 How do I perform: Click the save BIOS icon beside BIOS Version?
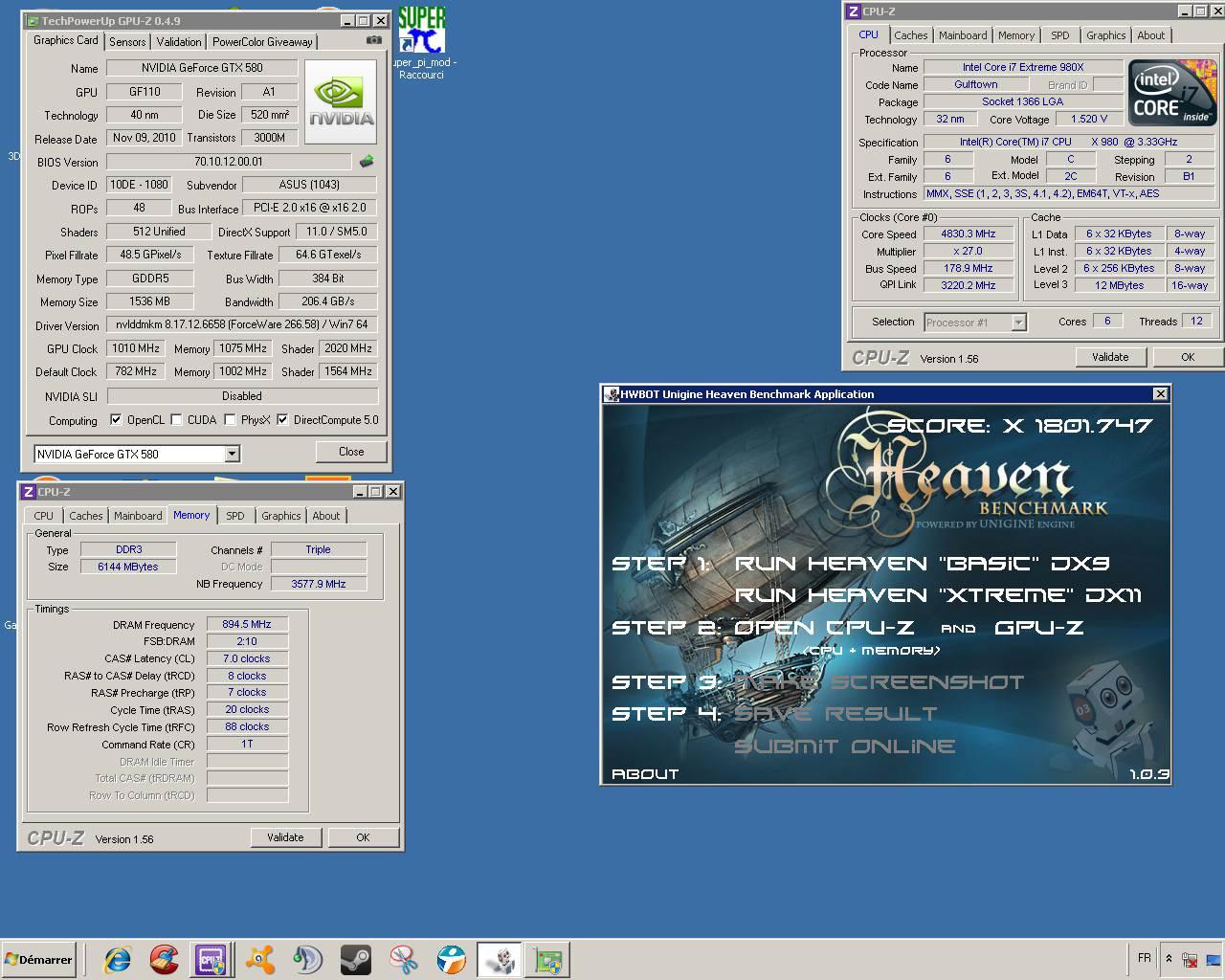coord(366,162)
